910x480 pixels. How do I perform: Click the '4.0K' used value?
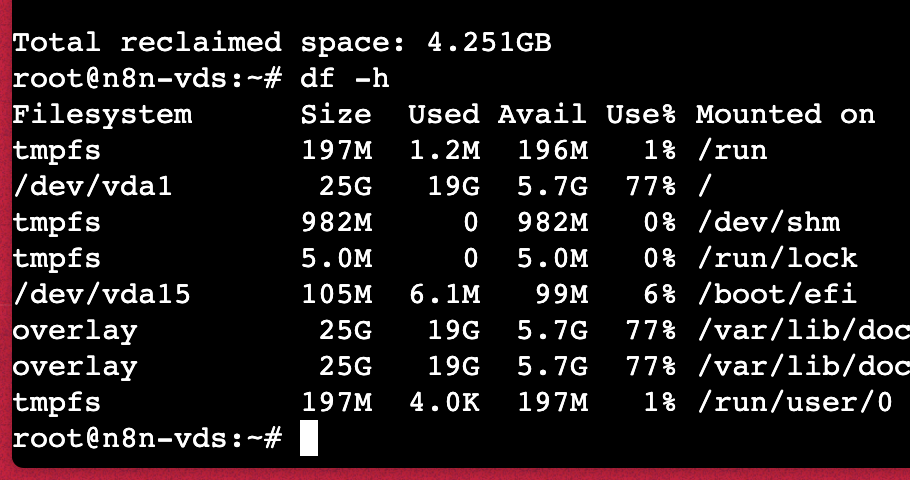point(444,402)
